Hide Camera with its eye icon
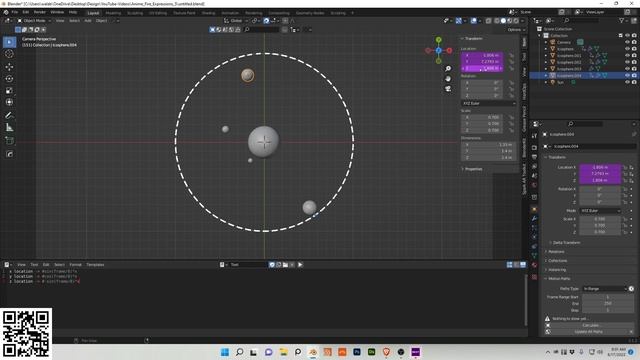This screenshot has height=360, width=640. pyautogui.click(x=627, y=42)
